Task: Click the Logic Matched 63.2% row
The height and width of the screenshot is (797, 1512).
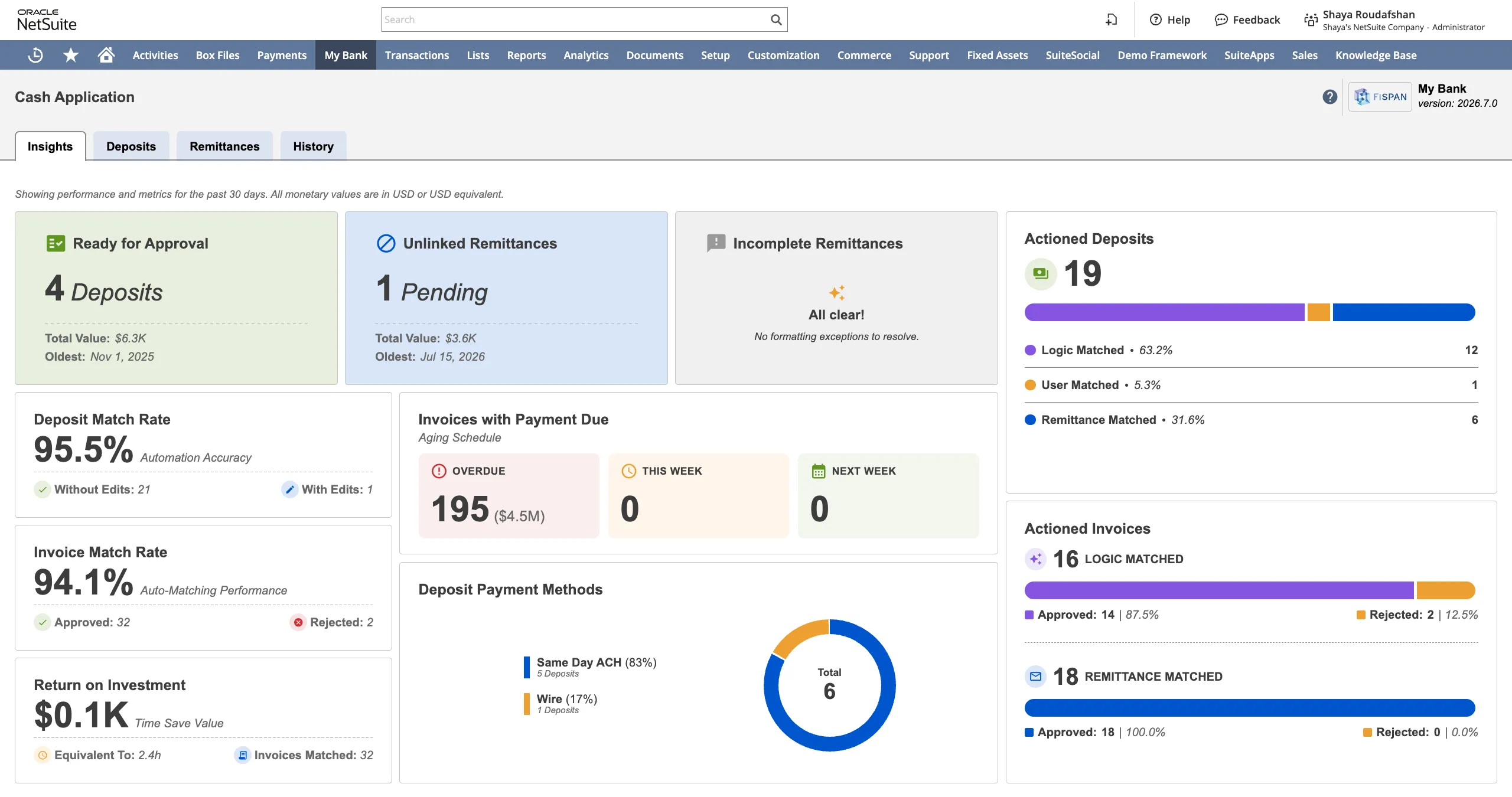Action: click(1251, 350)
